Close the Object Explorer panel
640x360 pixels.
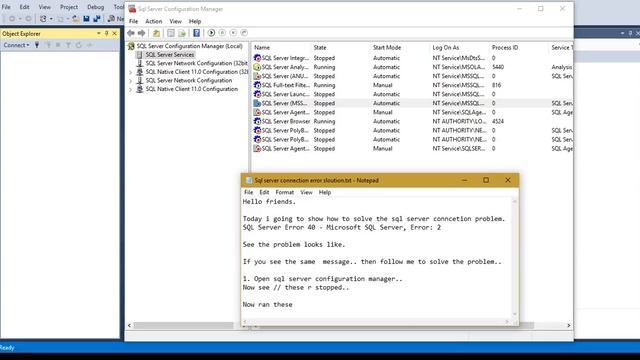115,33
